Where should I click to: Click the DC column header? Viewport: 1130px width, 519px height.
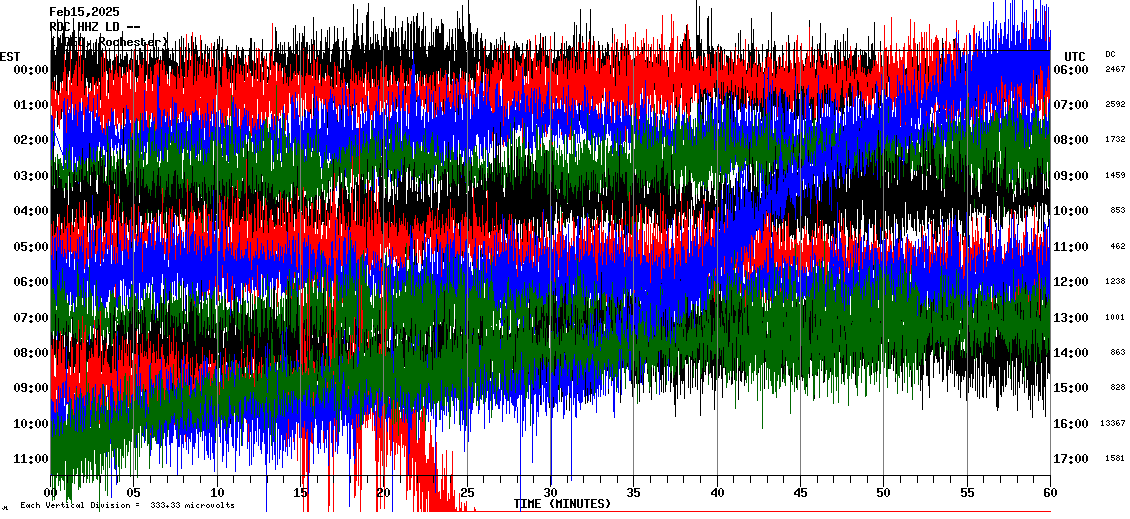tap(1110, 54)
